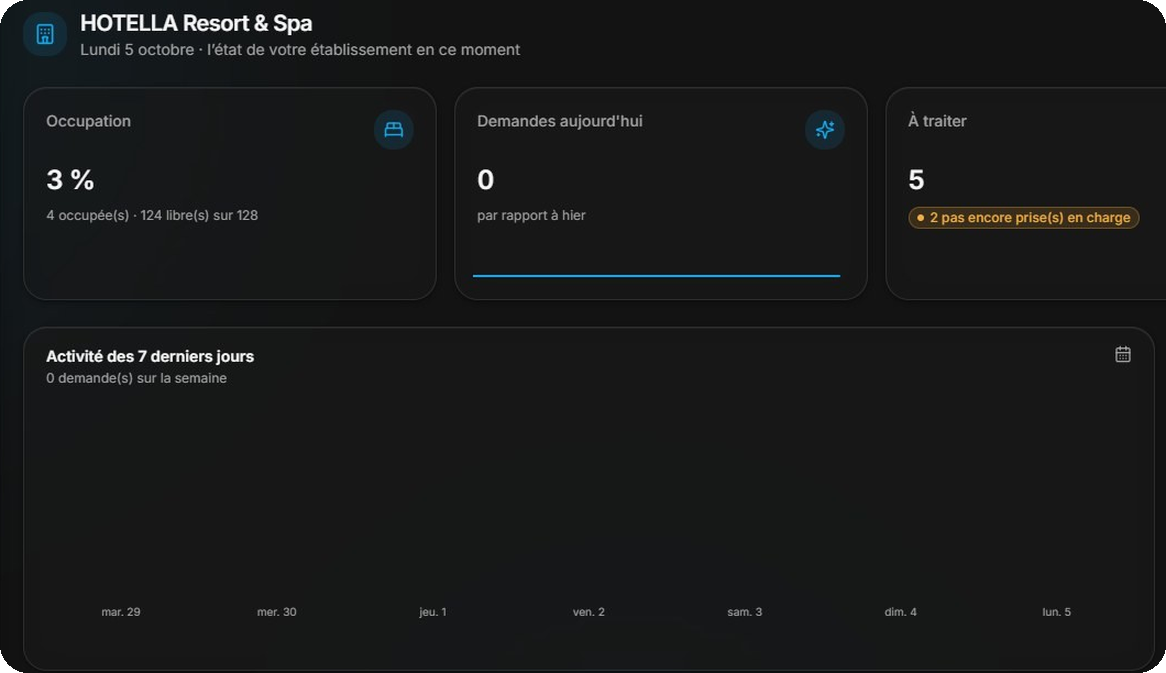Open the calendar icon in Activité panel
The image size is (1166, 673).
(1123, 355)
